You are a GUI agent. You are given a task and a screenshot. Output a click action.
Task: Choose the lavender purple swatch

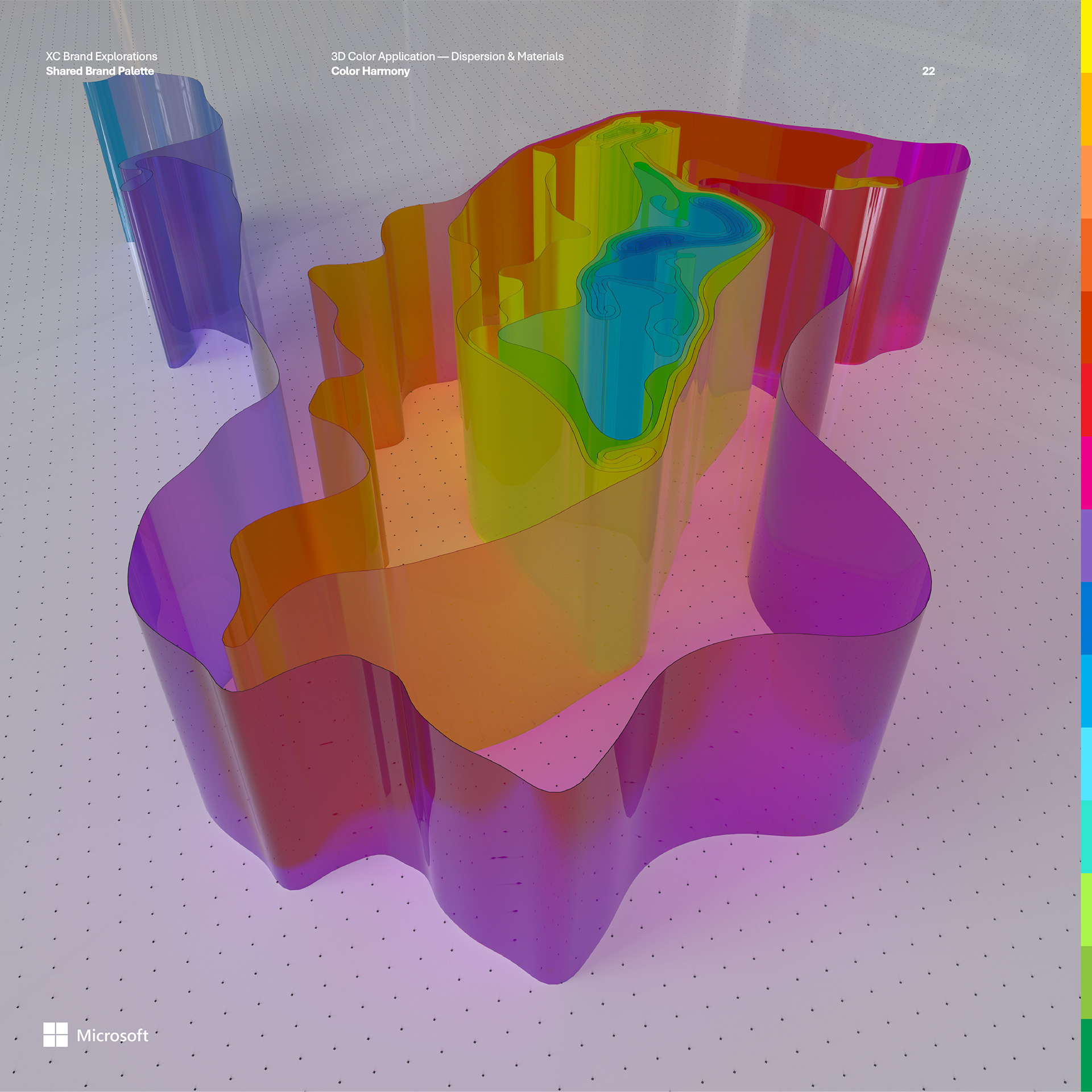[x=1086, y=545]
